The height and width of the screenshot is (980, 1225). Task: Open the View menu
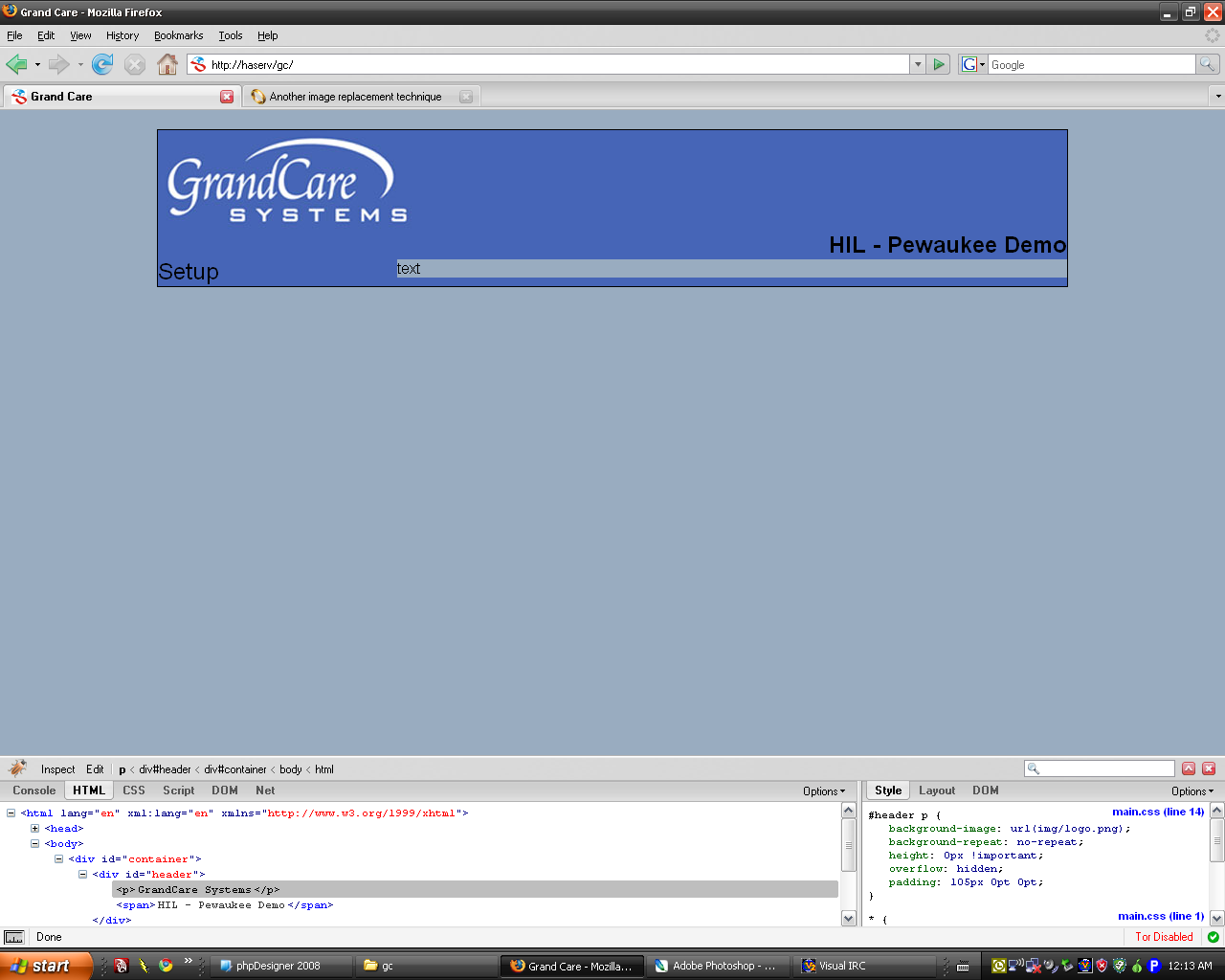click(x=80, y=35)
